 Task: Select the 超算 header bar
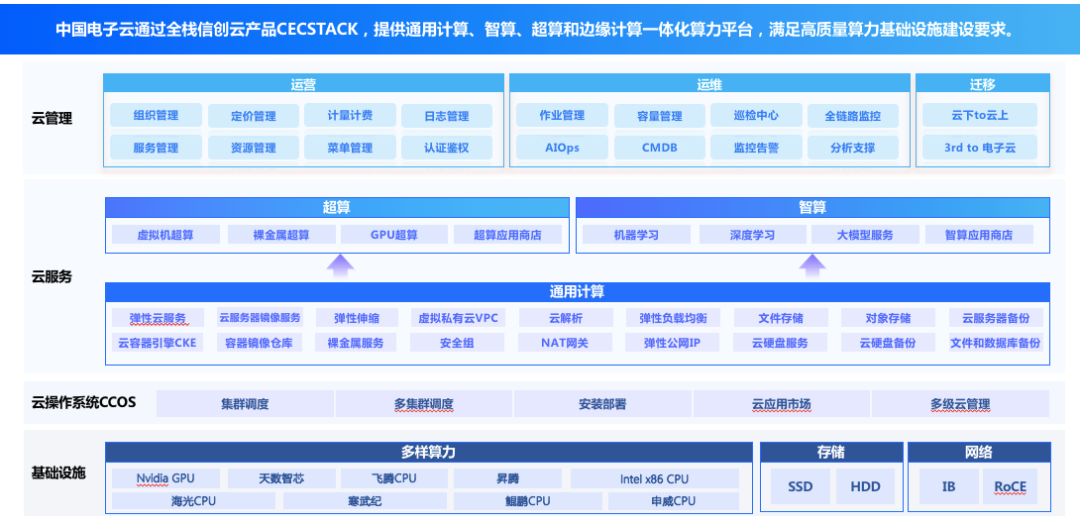pos(338,207)
